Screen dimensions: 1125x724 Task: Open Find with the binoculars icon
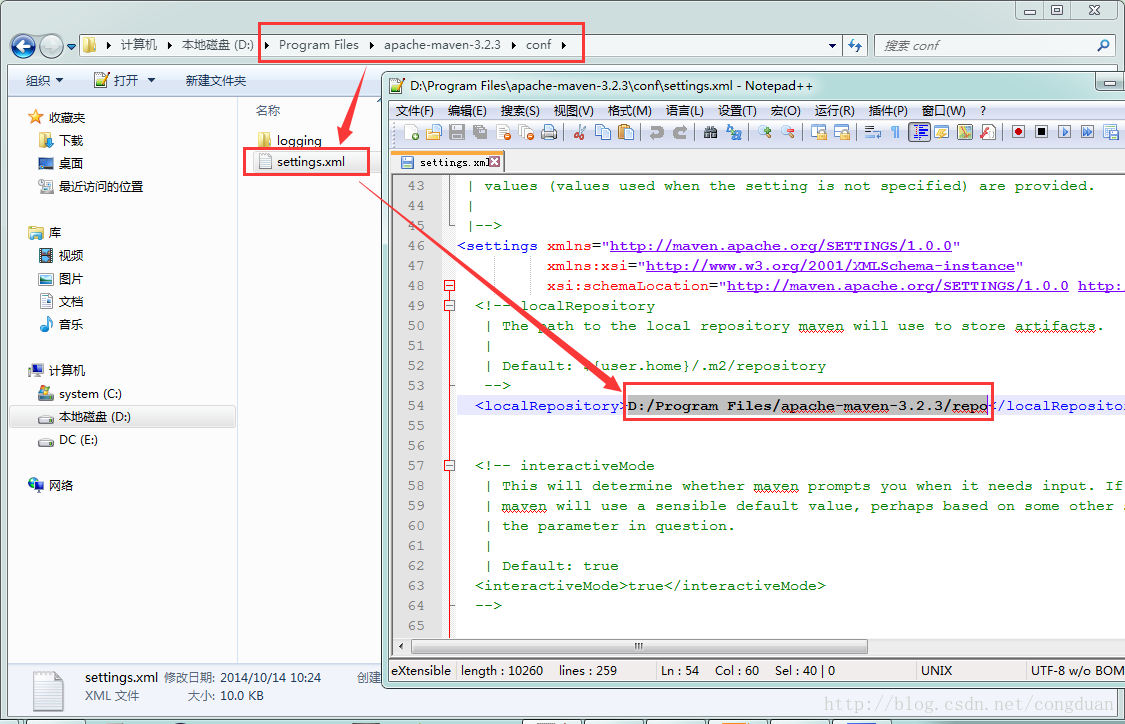[710, 132]
